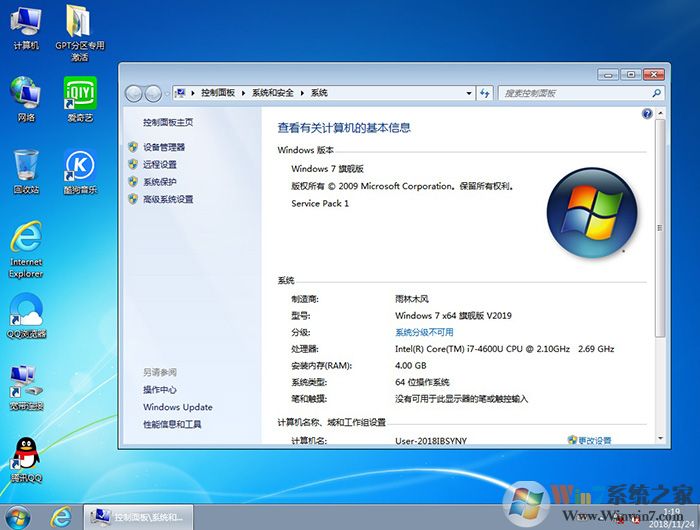Click the Windows 7 旗舰版 edition text

[x=327, y=169]
